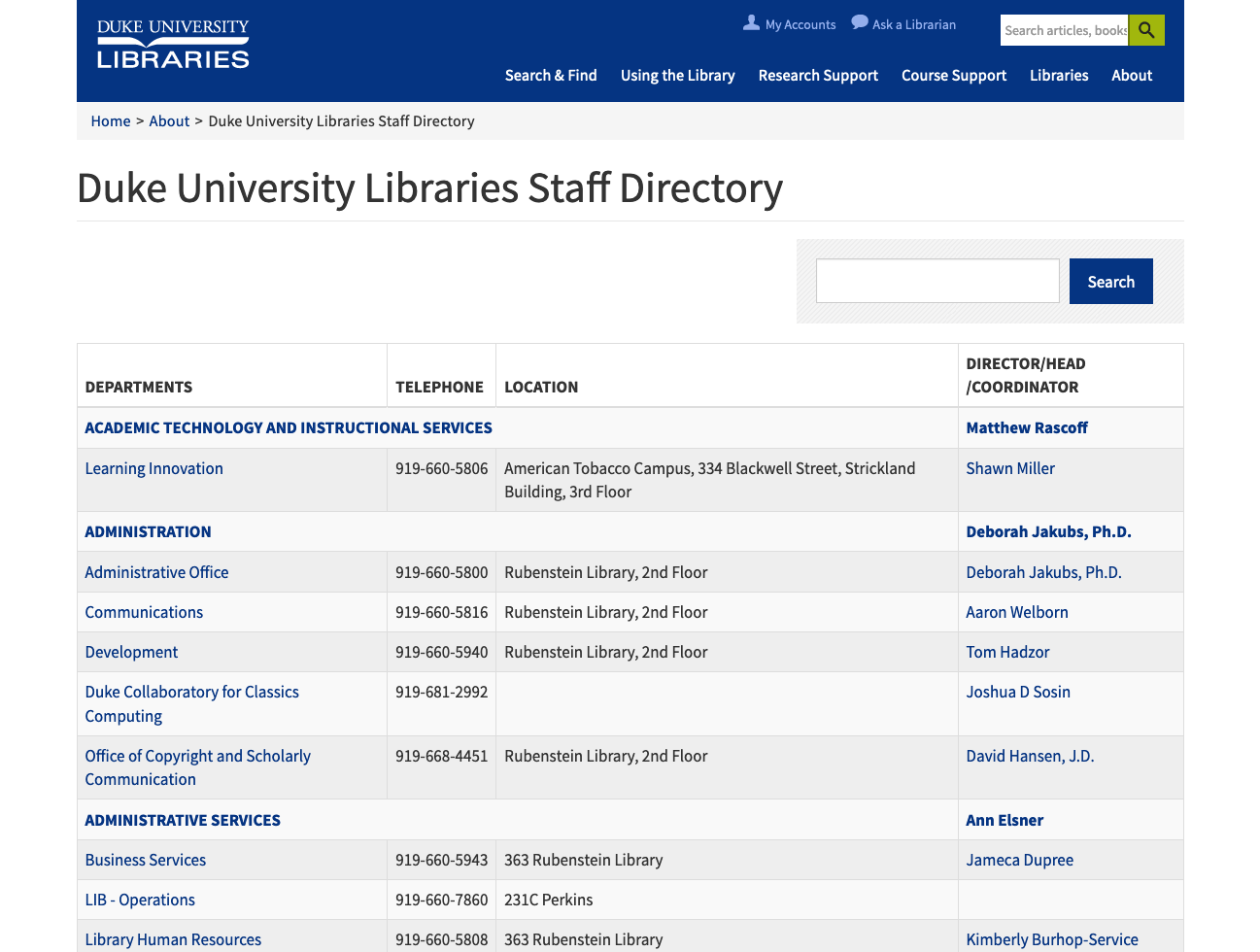Focus the top search articles field
Viewport: 1260px width, 952px height.
(1065, 30)
